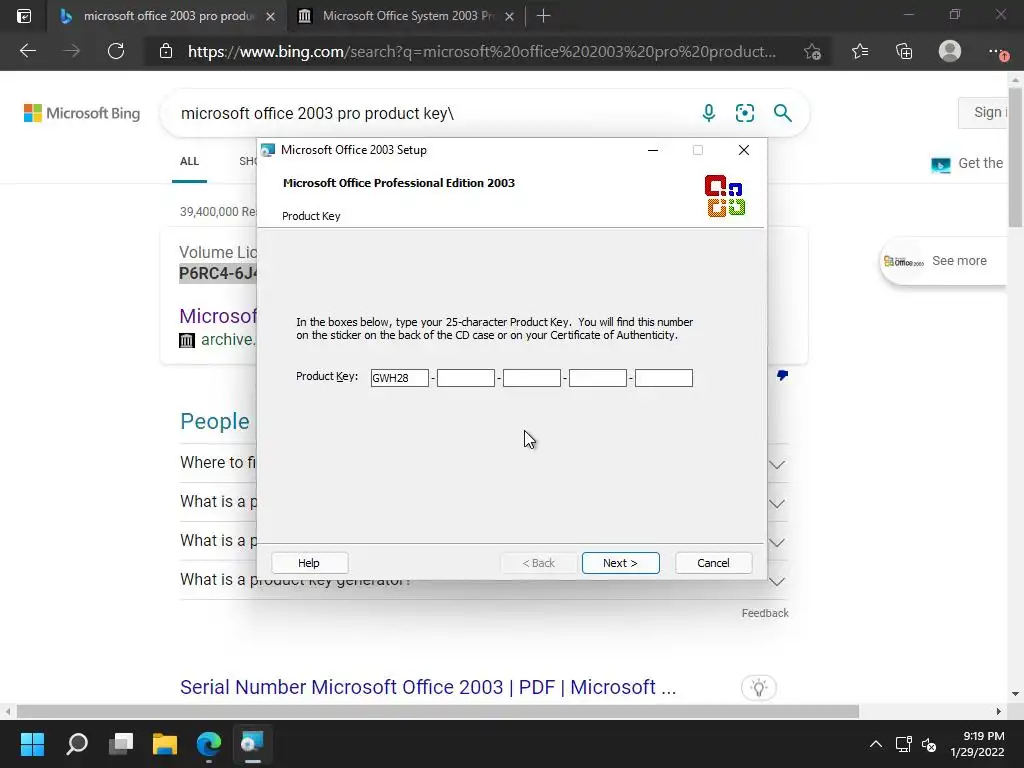Image resolution: width=1024 pixels, height=768 pixels.
Task: Click the Edge forward navigation arrow
Action: click(x=72, y=51)
